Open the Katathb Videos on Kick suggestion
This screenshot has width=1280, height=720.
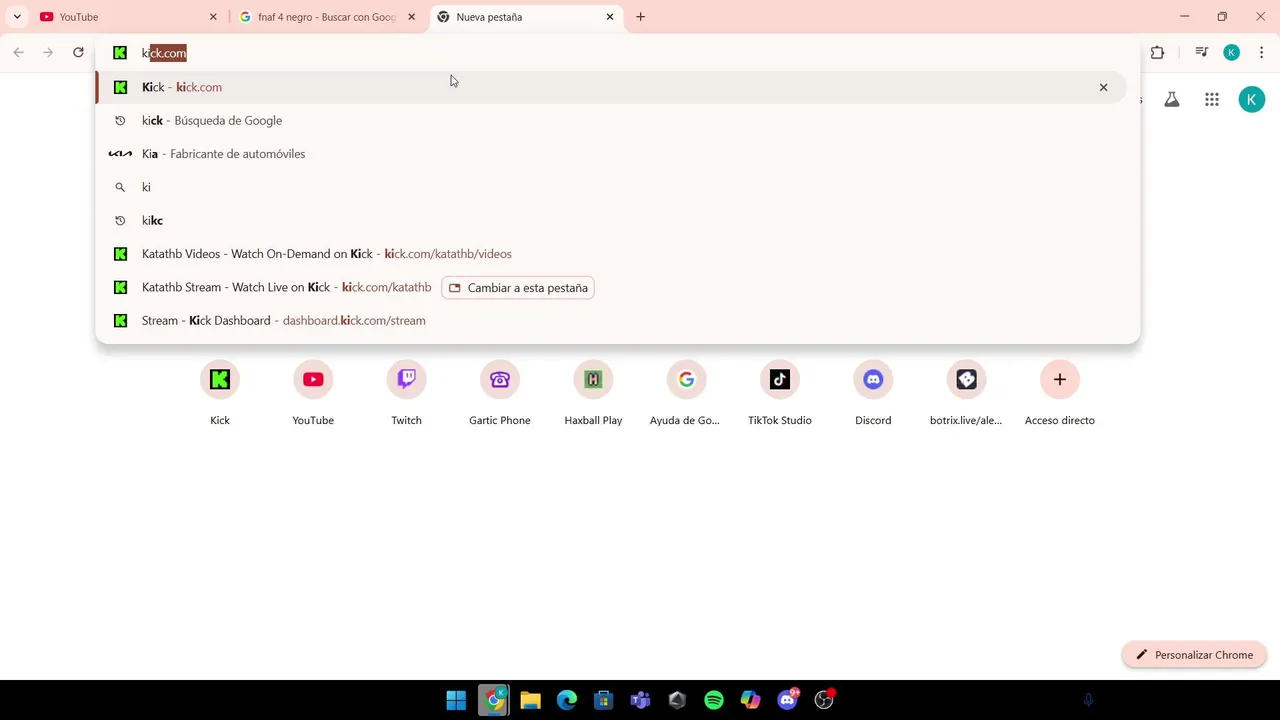pos(611,254)
